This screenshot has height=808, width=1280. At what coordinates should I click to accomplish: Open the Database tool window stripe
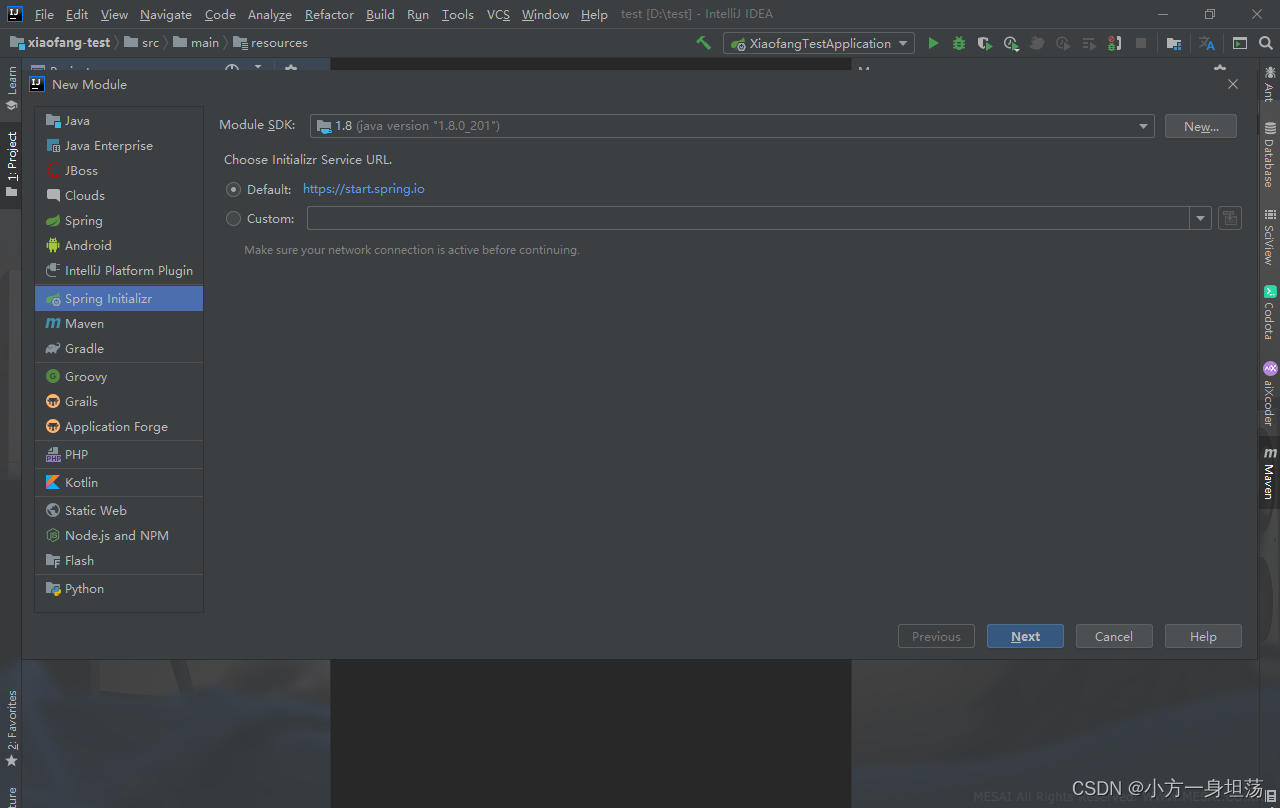point(1269,154)
